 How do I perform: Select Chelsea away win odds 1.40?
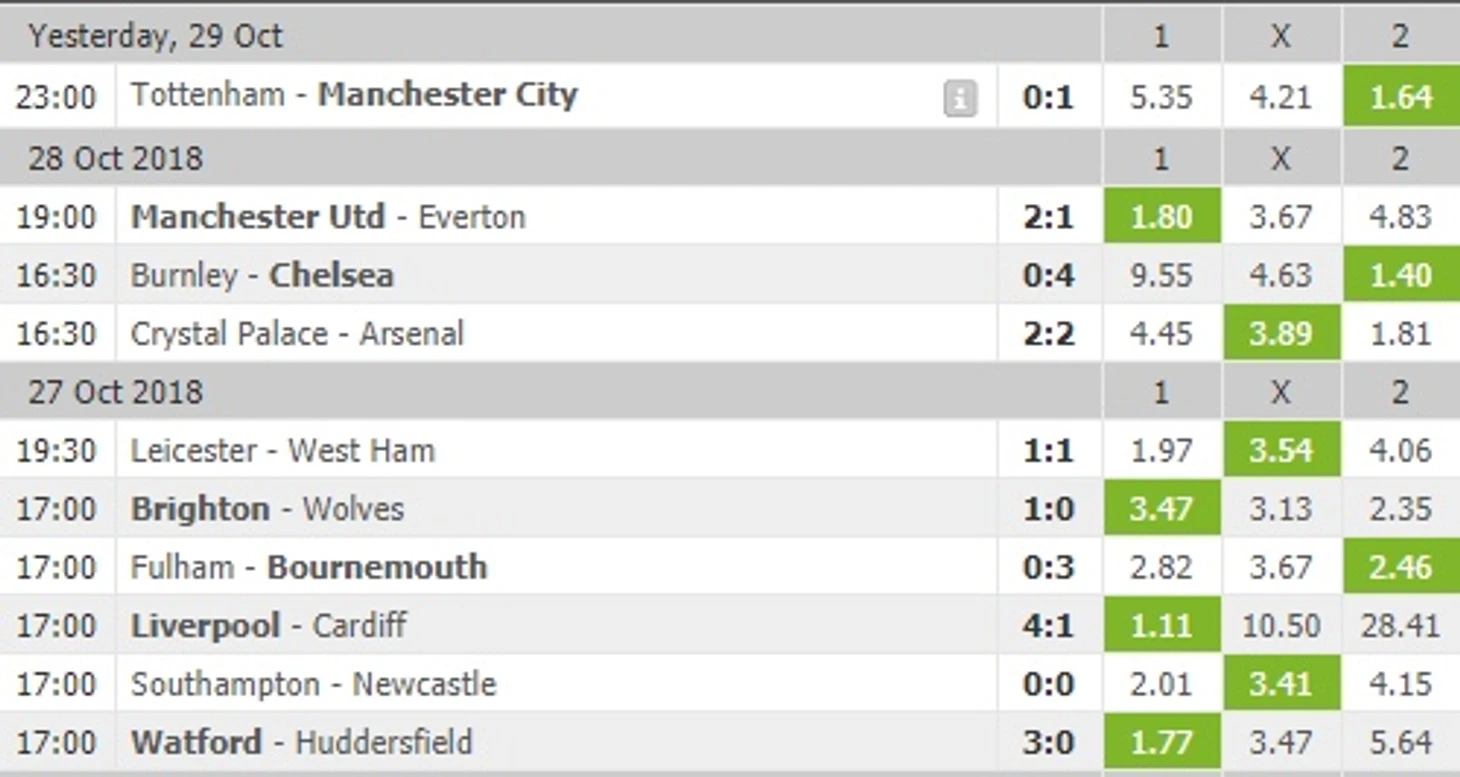(1400, 275)
